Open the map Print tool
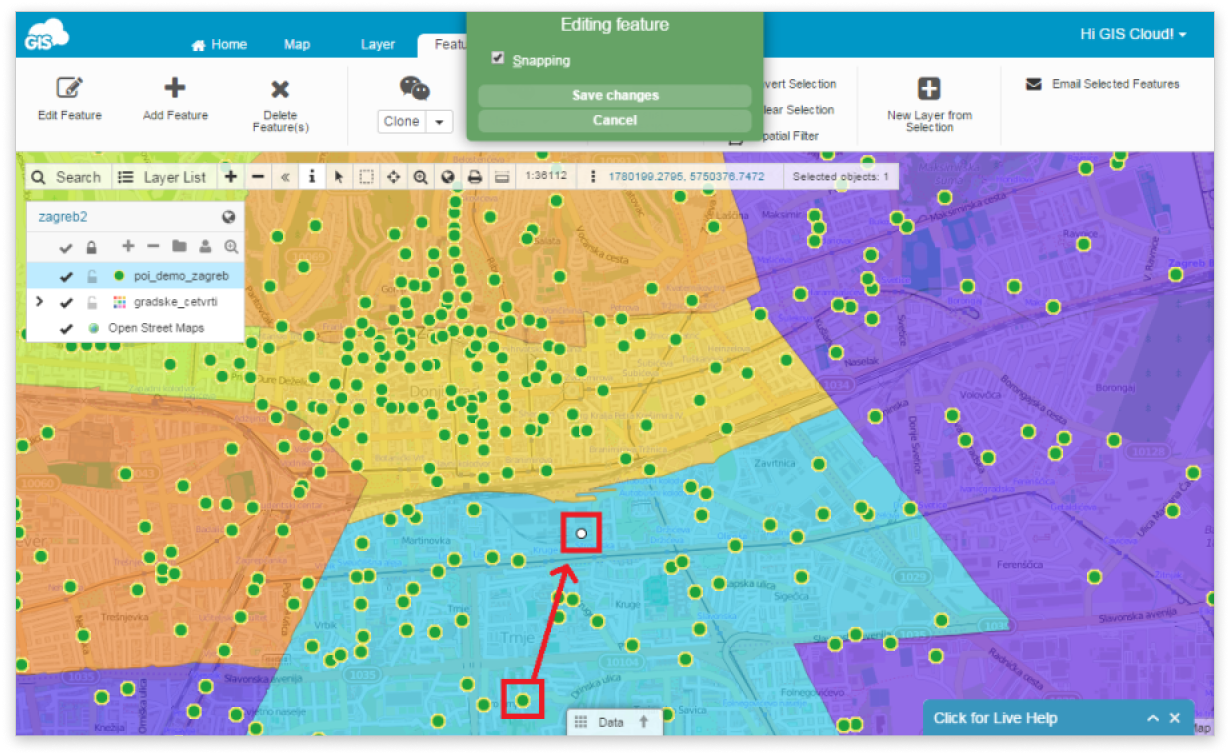Screen dimensions: 1230x756 click(x=474, y=177)
